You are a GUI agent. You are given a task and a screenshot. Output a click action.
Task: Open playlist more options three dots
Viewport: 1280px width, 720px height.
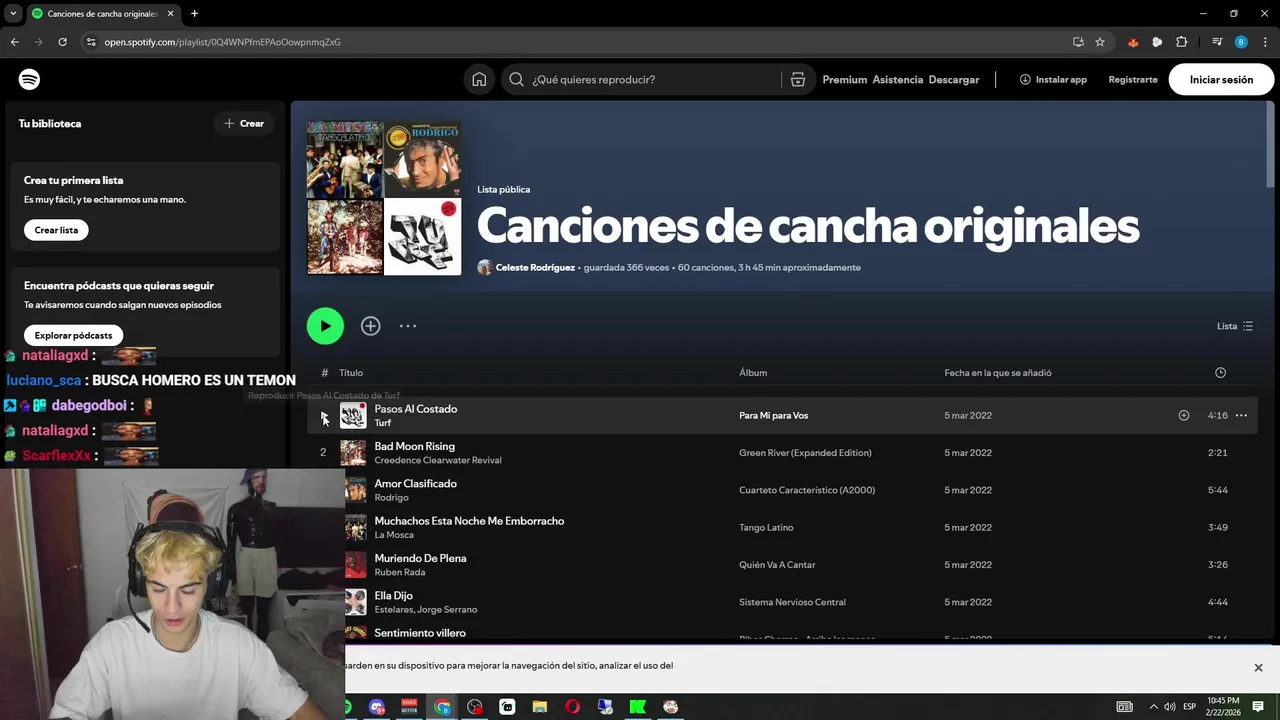408,326
